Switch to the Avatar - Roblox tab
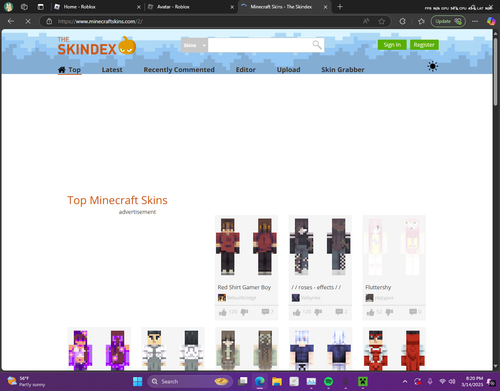This screenshot has height=391, width=500. pyautogui.click(x=190, y=7)
